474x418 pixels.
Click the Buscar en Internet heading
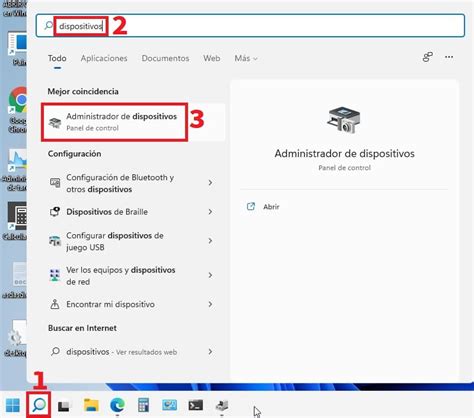click(x=82, y=328)
